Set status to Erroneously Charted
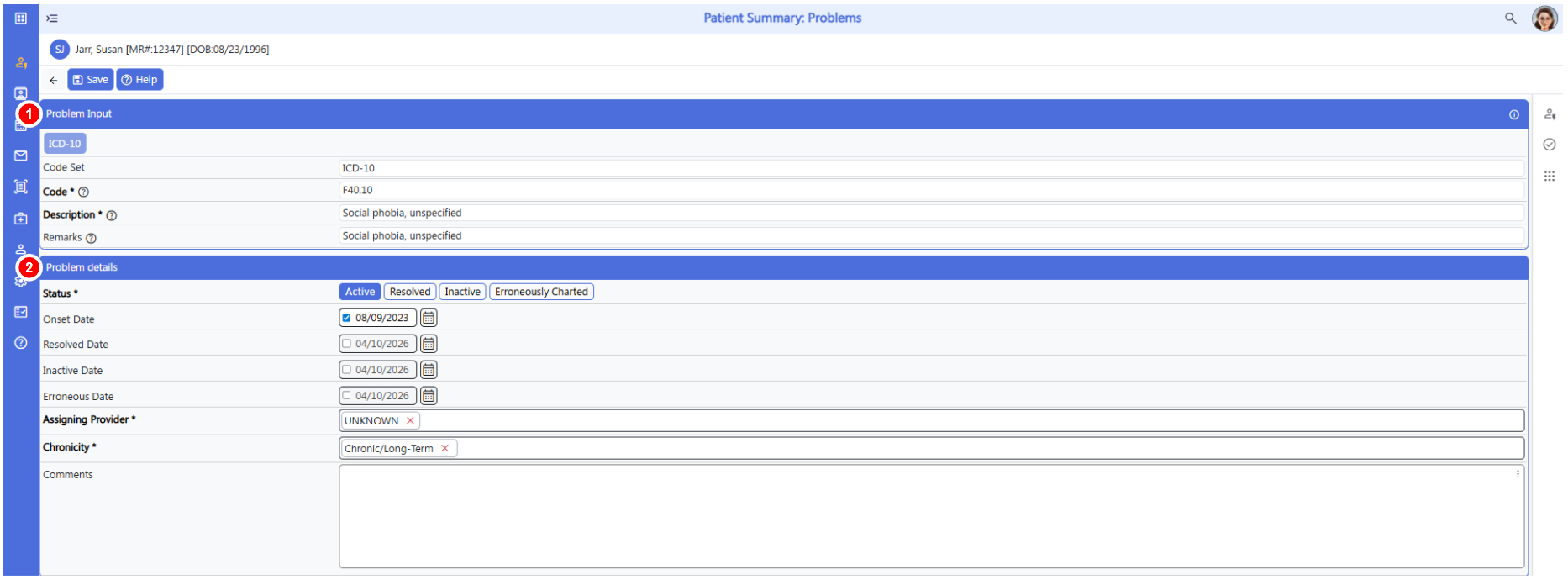This screenshot has height=580, width=1568. tap(541, 292)
